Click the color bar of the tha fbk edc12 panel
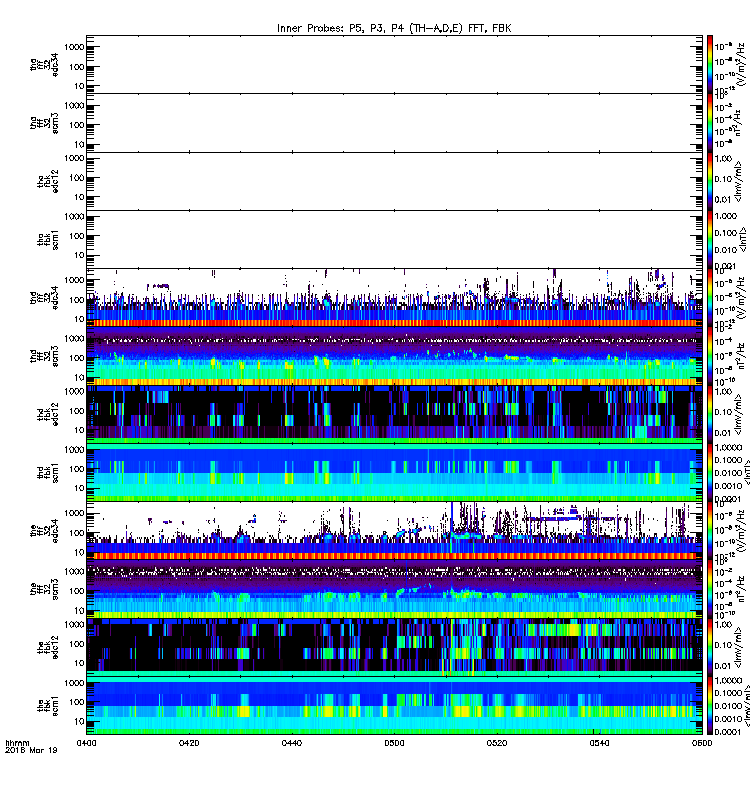750x800 pixels. (710, 182)
